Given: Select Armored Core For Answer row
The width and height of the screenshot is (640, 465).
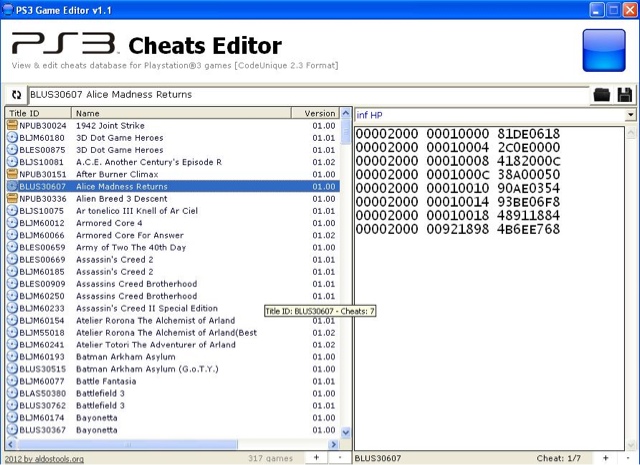Looking at the screenshot, I should click(x=172, y=235).
